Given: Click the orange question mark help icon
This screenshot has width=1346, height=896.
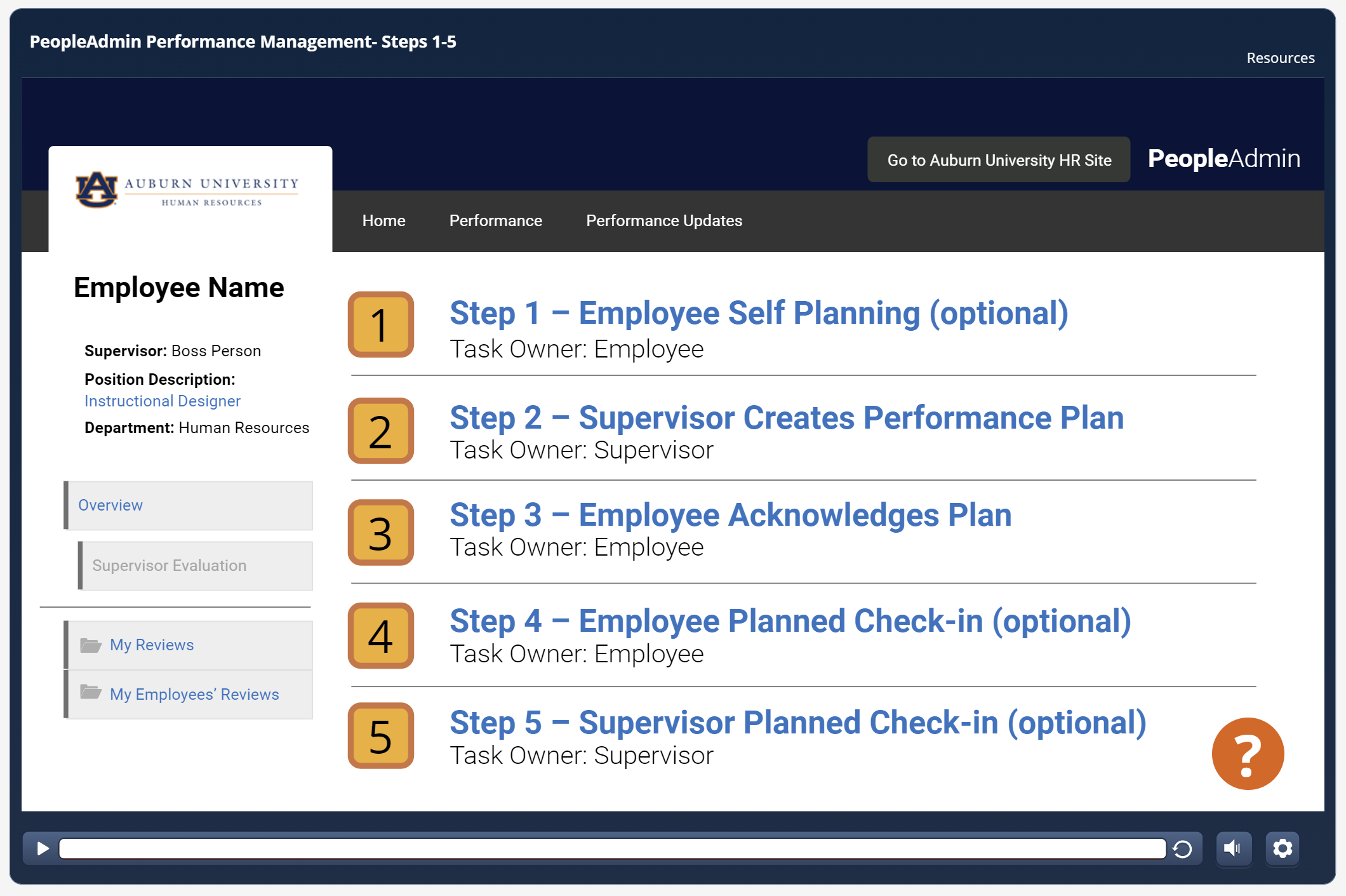Looking at the screenshot, I should pos(1247,754).
